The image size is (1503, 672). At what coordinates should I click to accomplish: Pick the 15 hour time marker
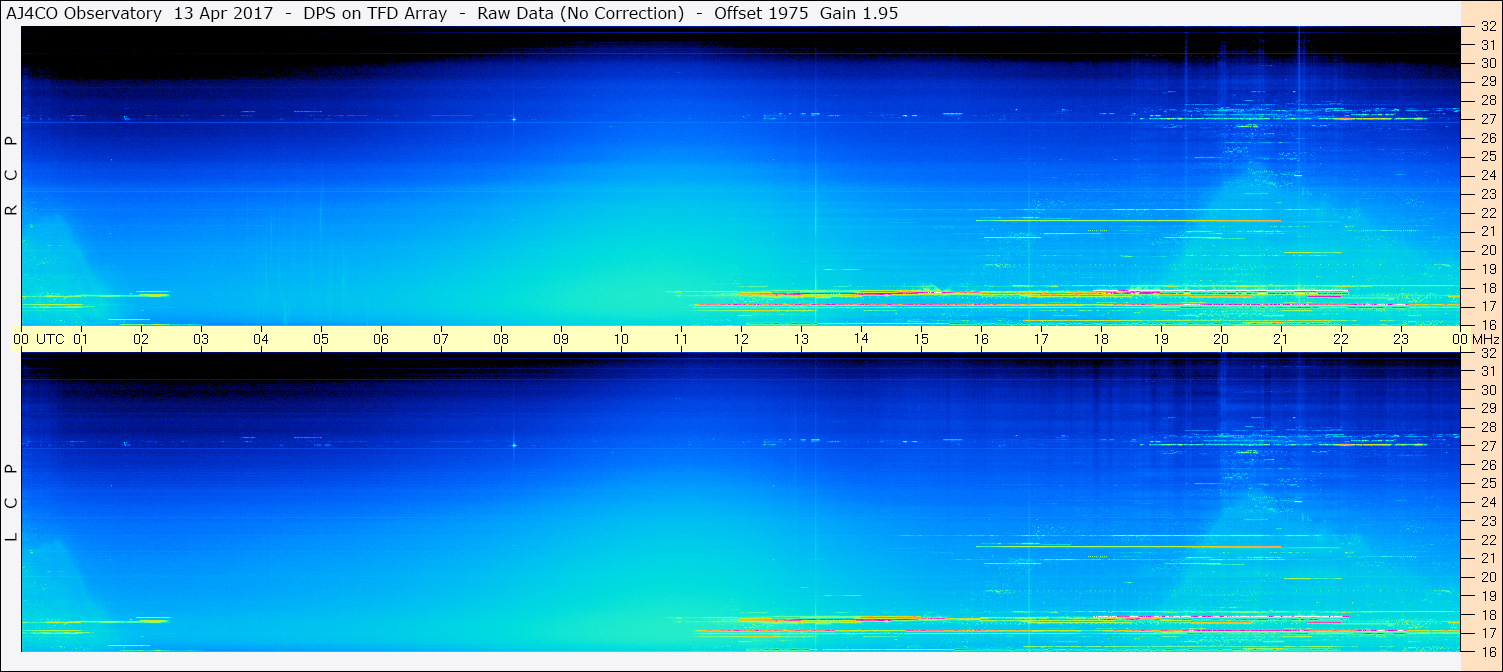click(921, 339)
